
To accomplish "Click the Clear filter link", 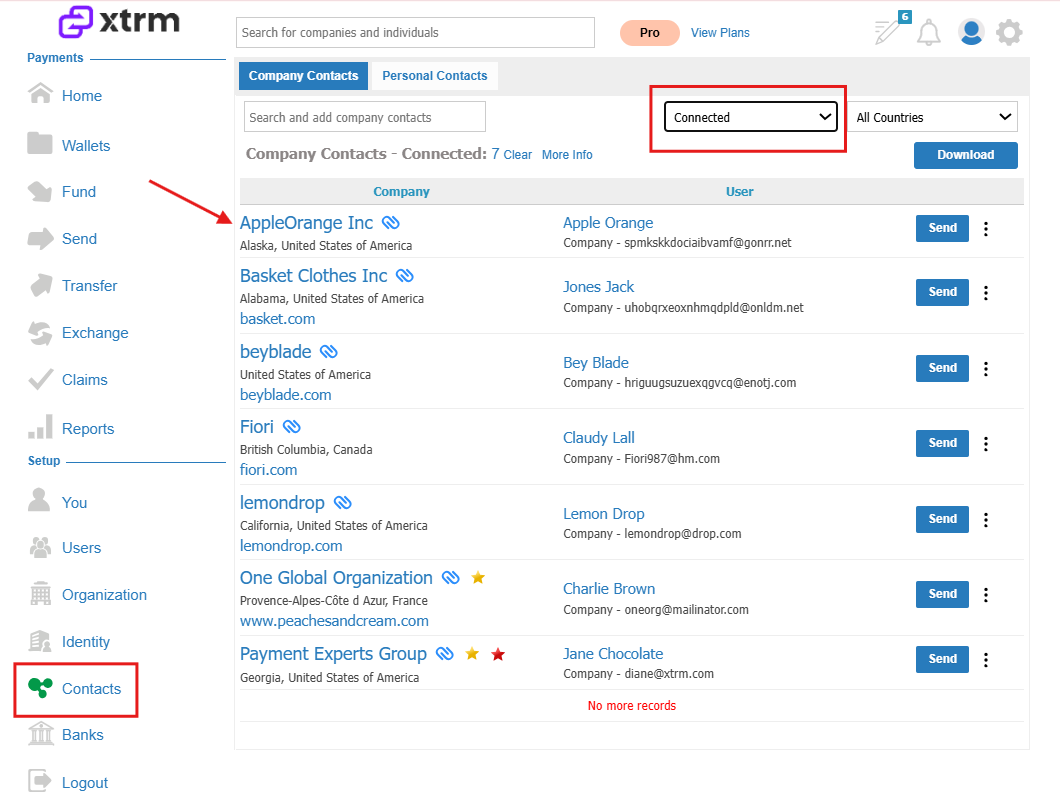I will 518,155.
